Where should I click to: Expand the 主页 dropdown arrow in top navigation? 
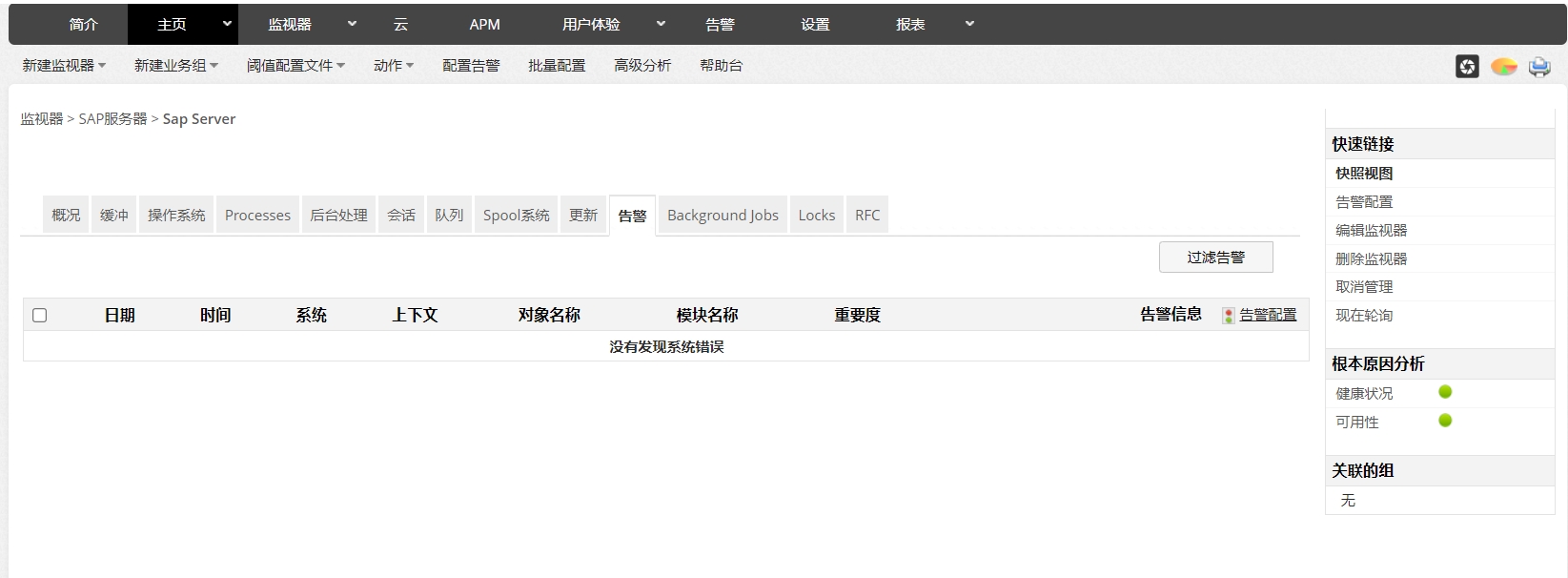[x=227, y=24]
